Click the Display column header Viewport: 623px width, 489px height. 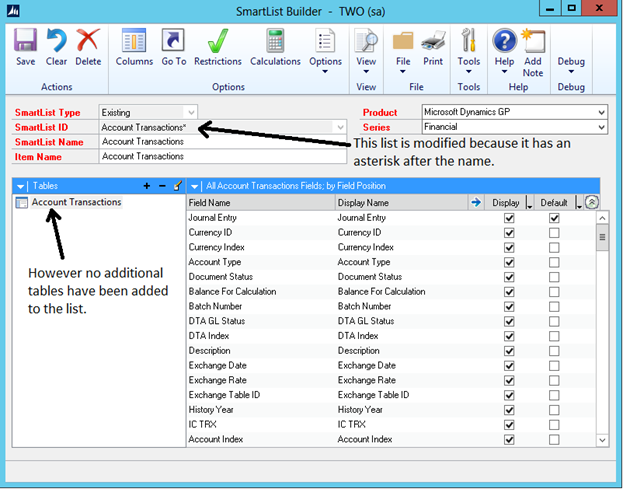click(505, 203)
